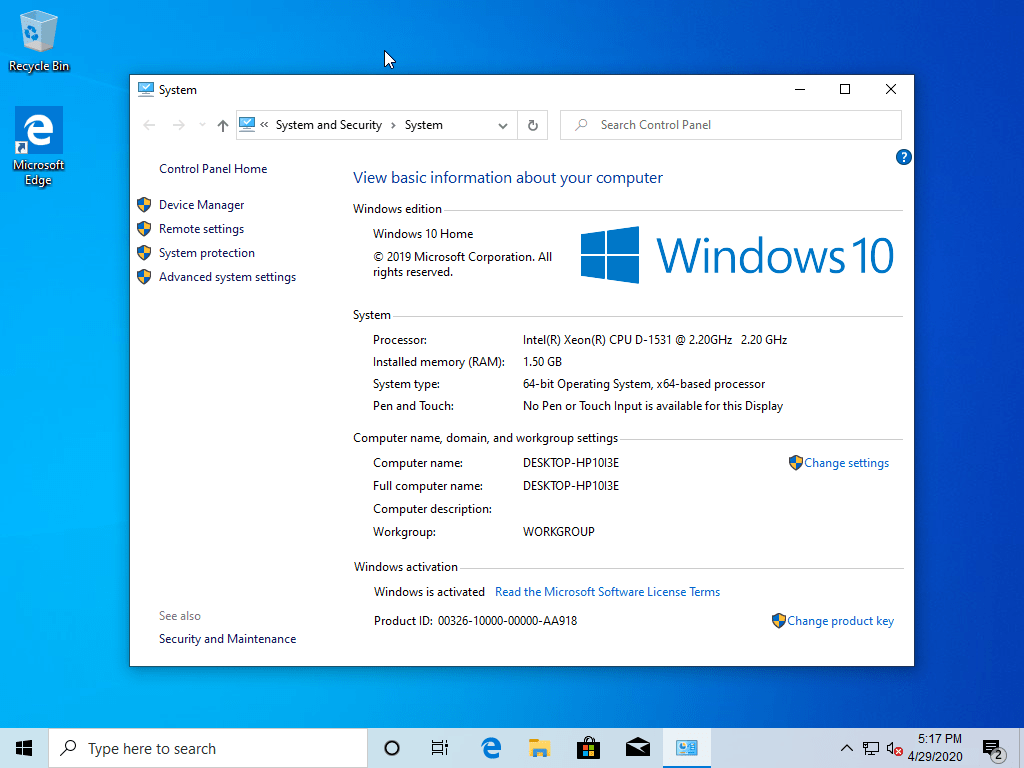The height and width of the screenshot is (768, 1024).
Task: Click the muted volume tray icon
Action: tap(895, 748)
